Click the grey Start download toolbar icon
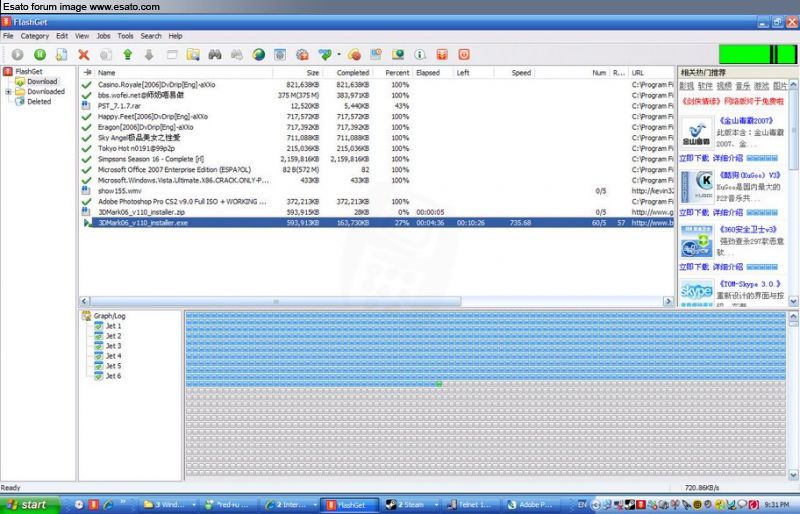 point(18,54)
